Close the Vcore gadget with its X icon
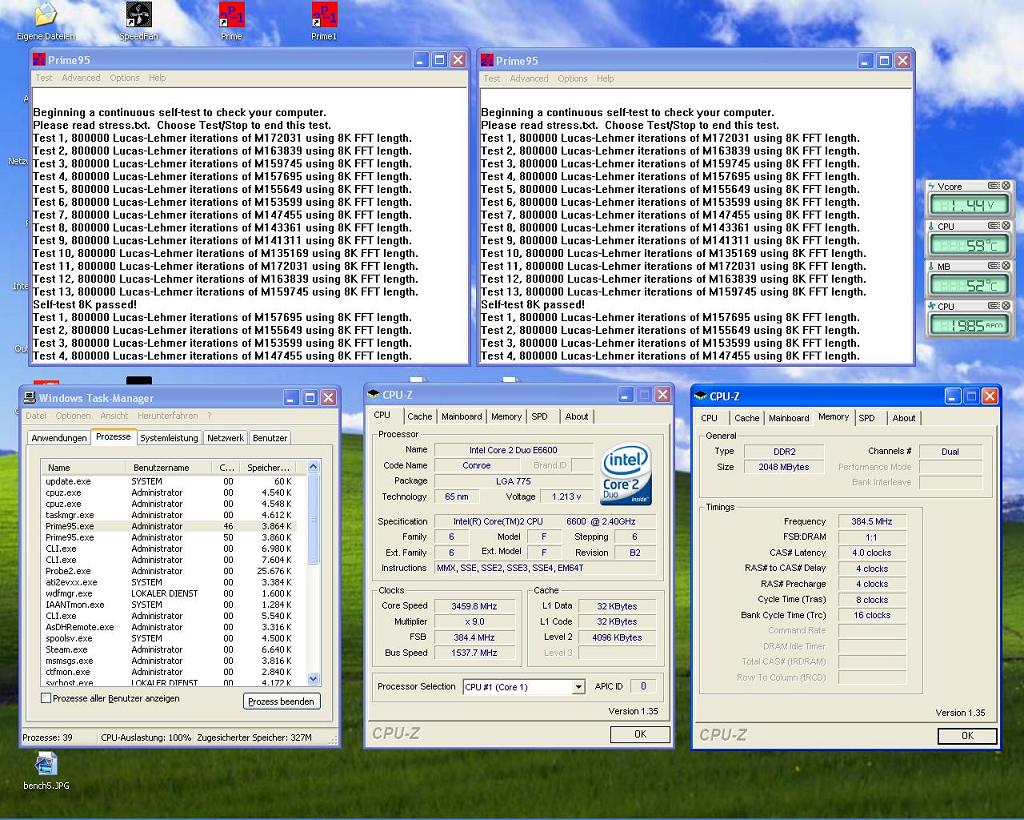The height and width of the screenshot is (820, 1024). coord(1006,185)
